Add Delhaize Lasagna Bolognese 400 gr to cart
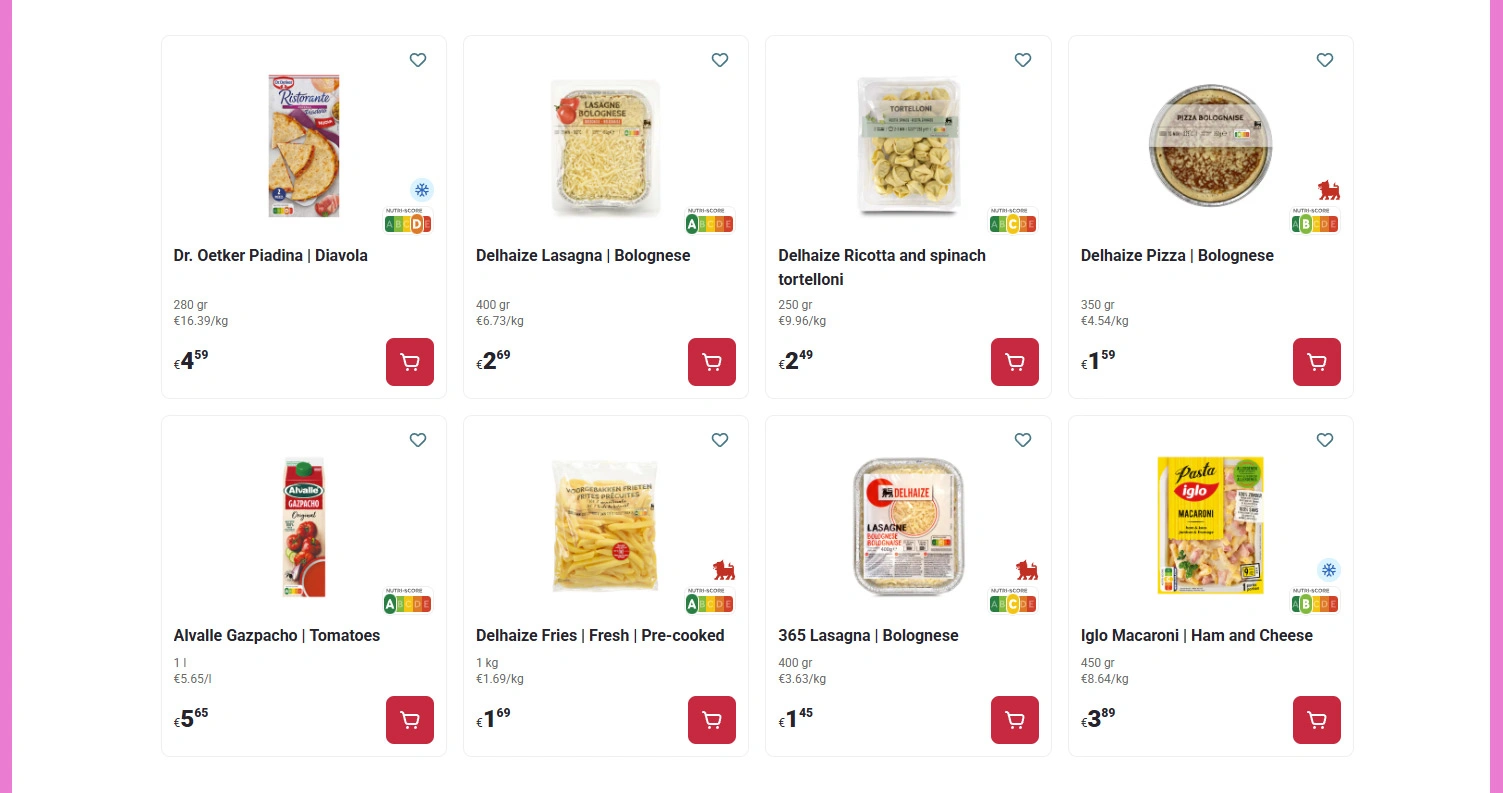The image size is (1503, 793). pos(712,362)
